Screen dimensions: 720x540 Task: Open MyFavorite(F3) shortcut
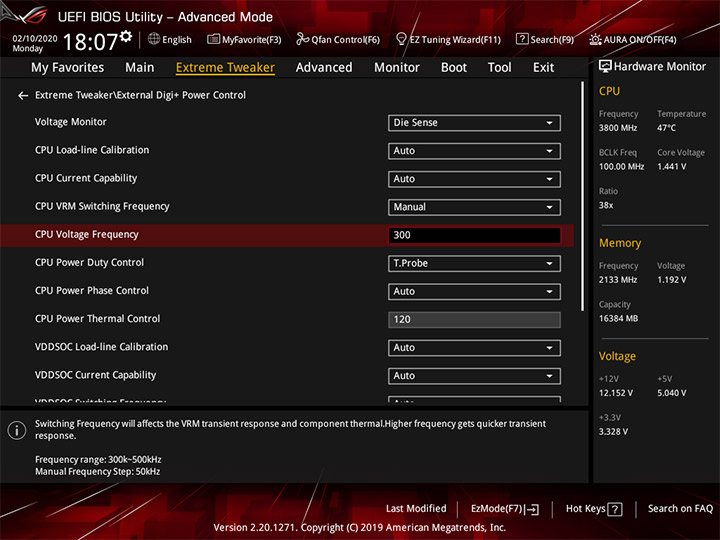244,39
